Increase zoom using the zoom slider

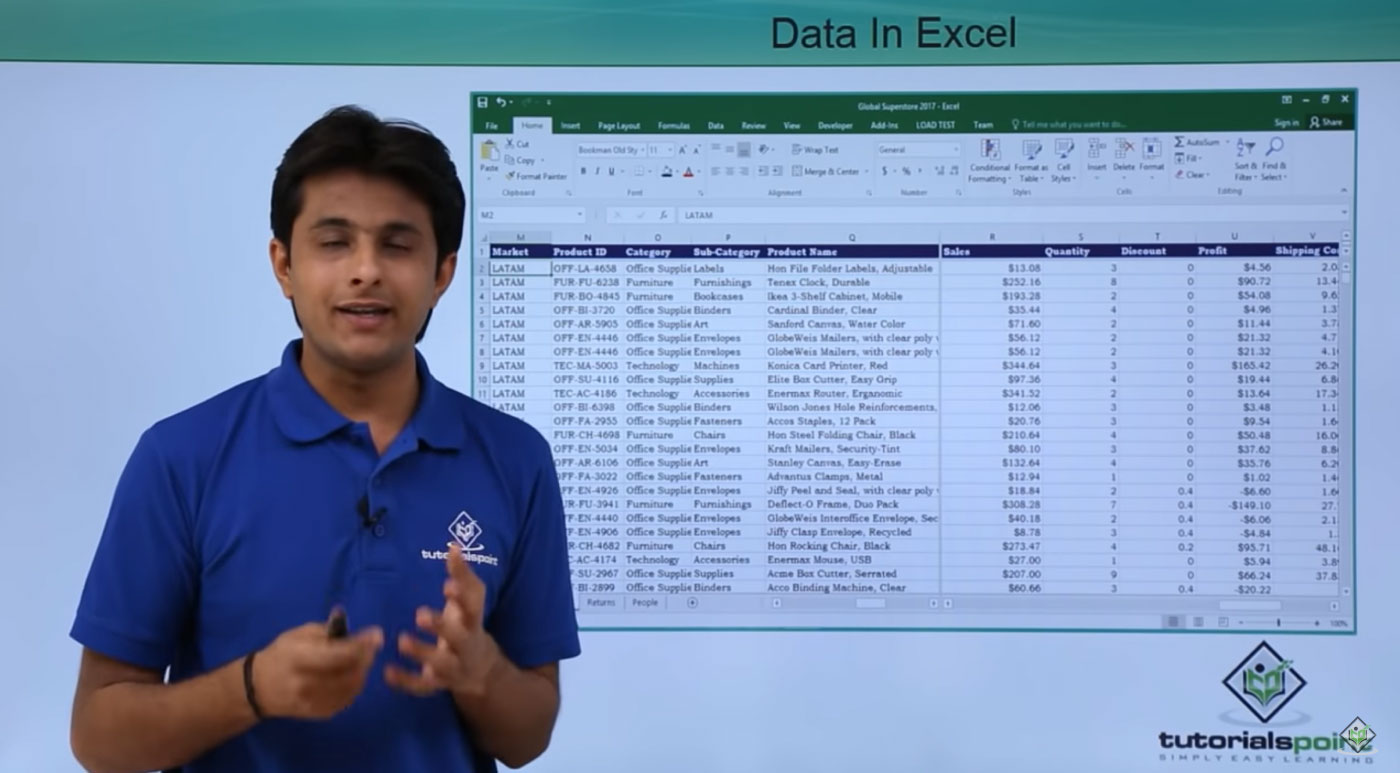[1317, 622]
